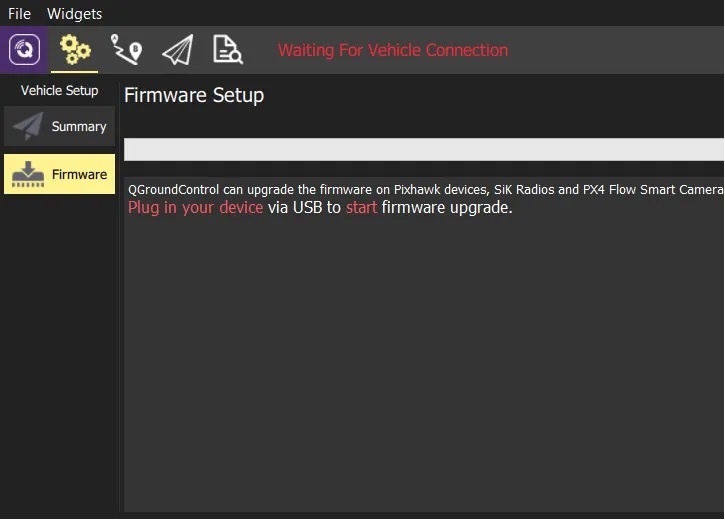Open the File menu
The image size is (725, 520).
(x=19, y=13)
